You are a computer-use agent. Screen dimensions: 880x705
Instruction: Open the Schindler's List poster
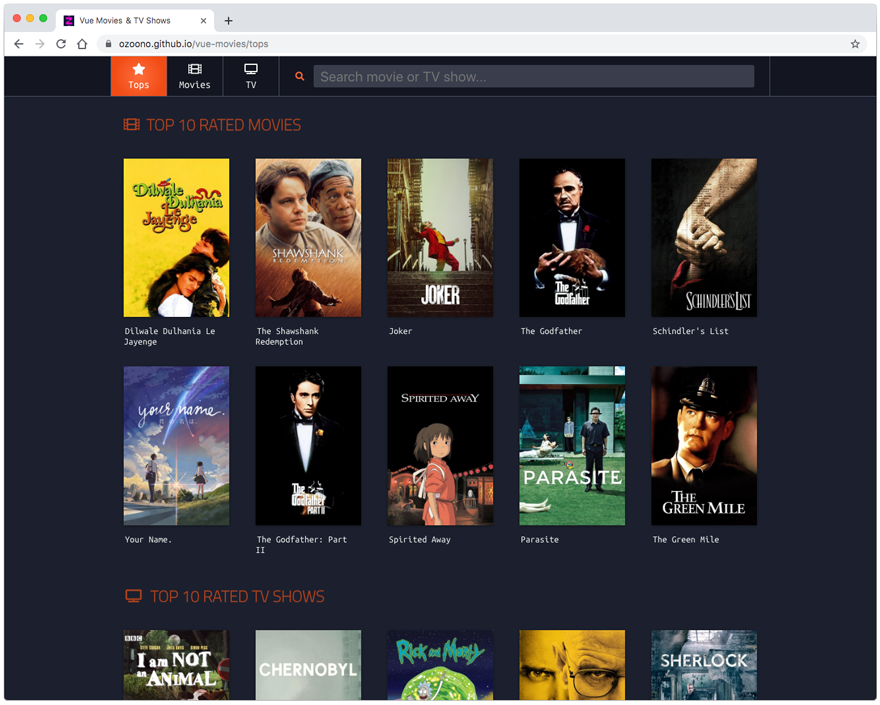[x=704, y=237]
